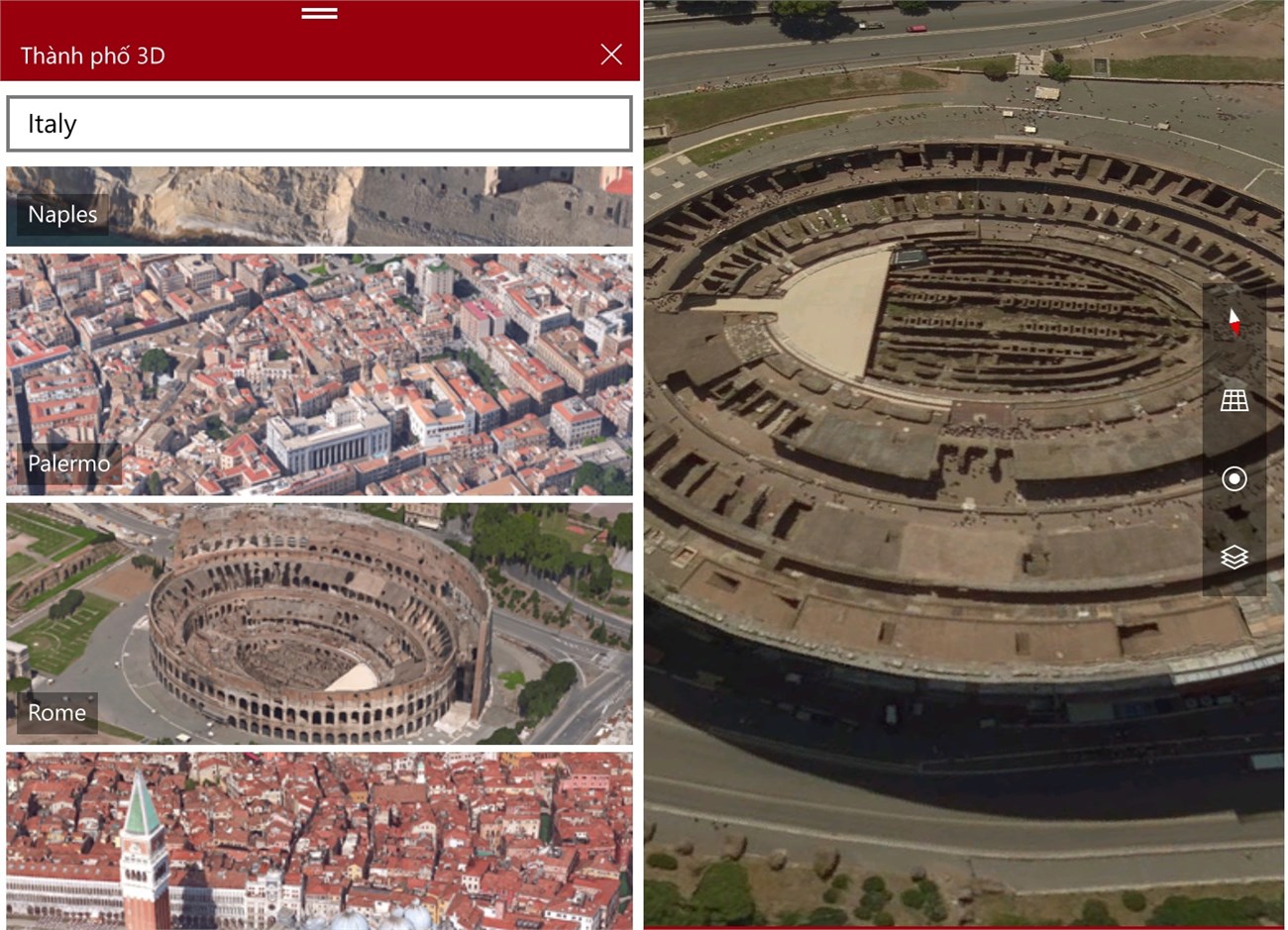Reset map orientation with the compass icon
This screenshot has width=1288, height=930.
[x=1234, y=322]
